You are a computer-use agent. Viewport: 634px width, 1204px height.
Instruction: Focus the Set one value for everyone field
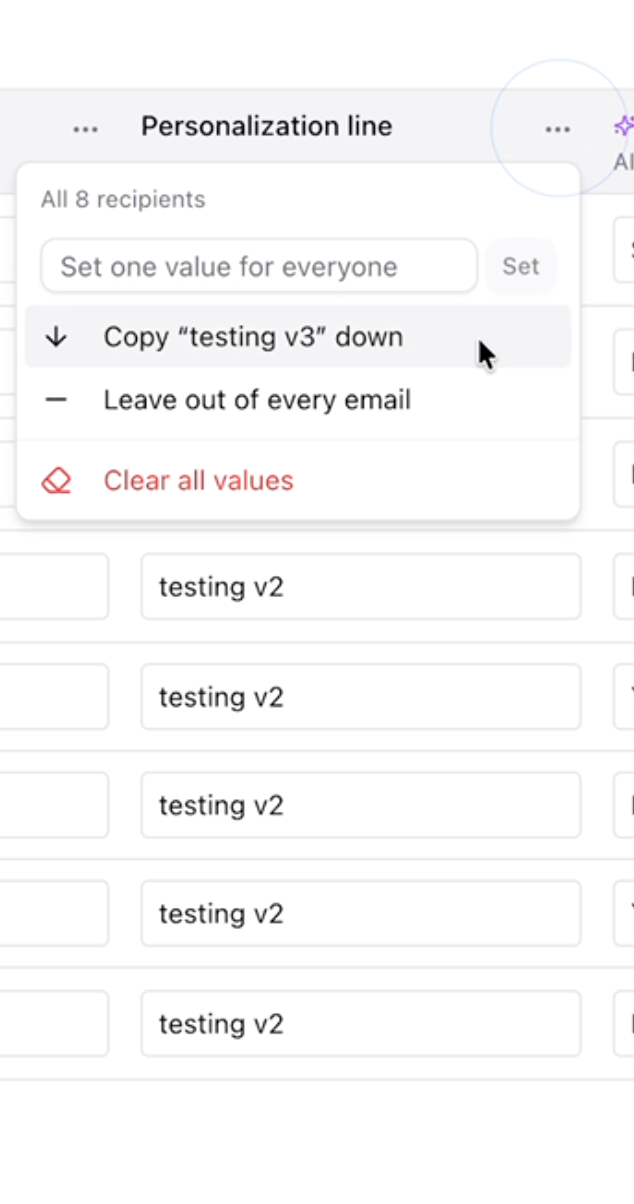click(x=259, y=266)
